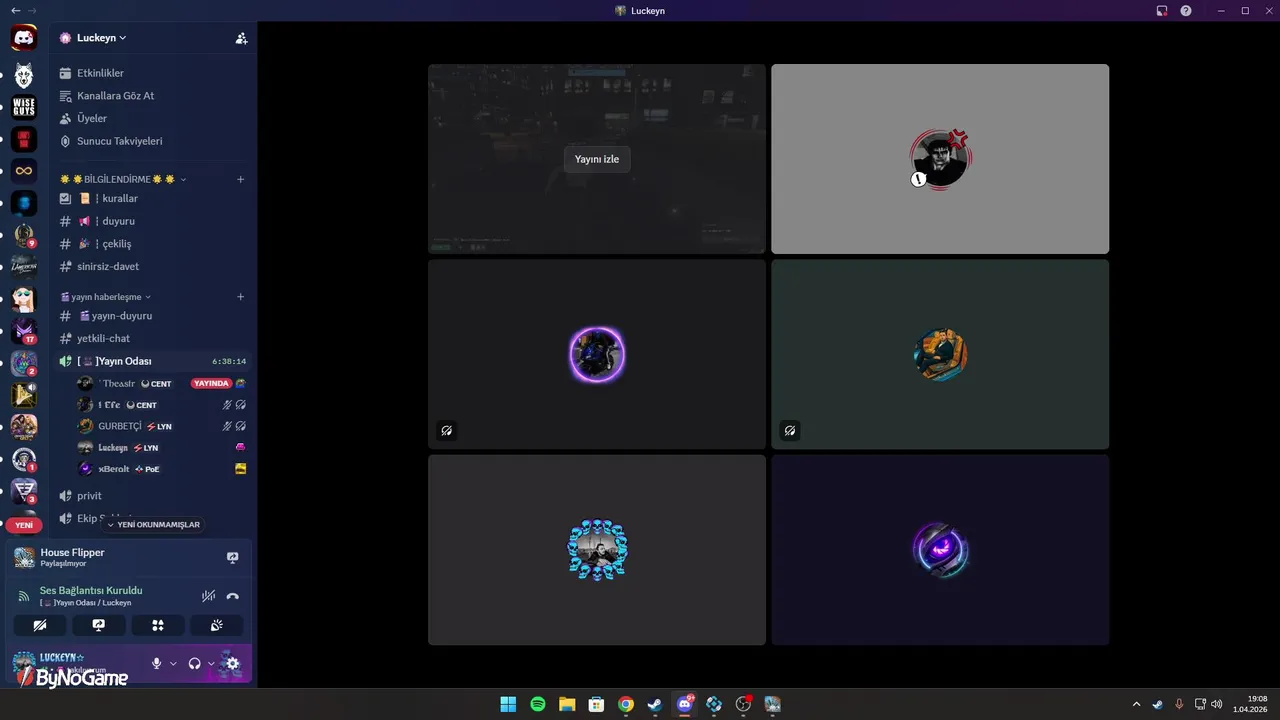Open microphone input options arrow
1280x720 pixels.
pyautogui.click(x=173, y=663)
